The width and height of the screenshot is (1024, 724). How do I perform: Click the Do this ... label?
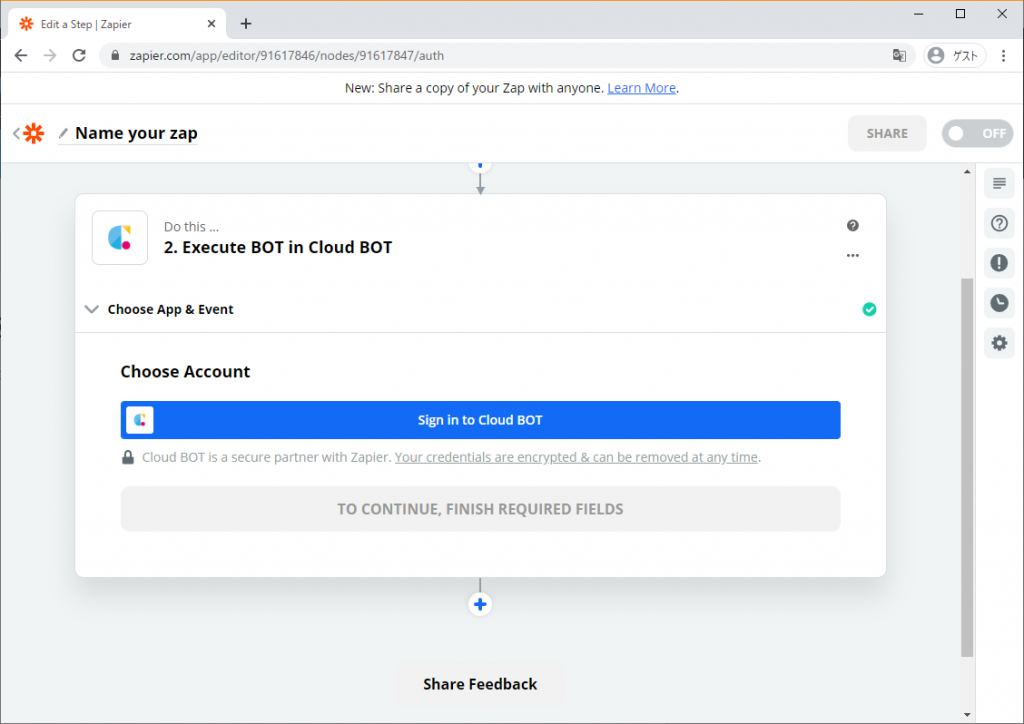[191, 227]
